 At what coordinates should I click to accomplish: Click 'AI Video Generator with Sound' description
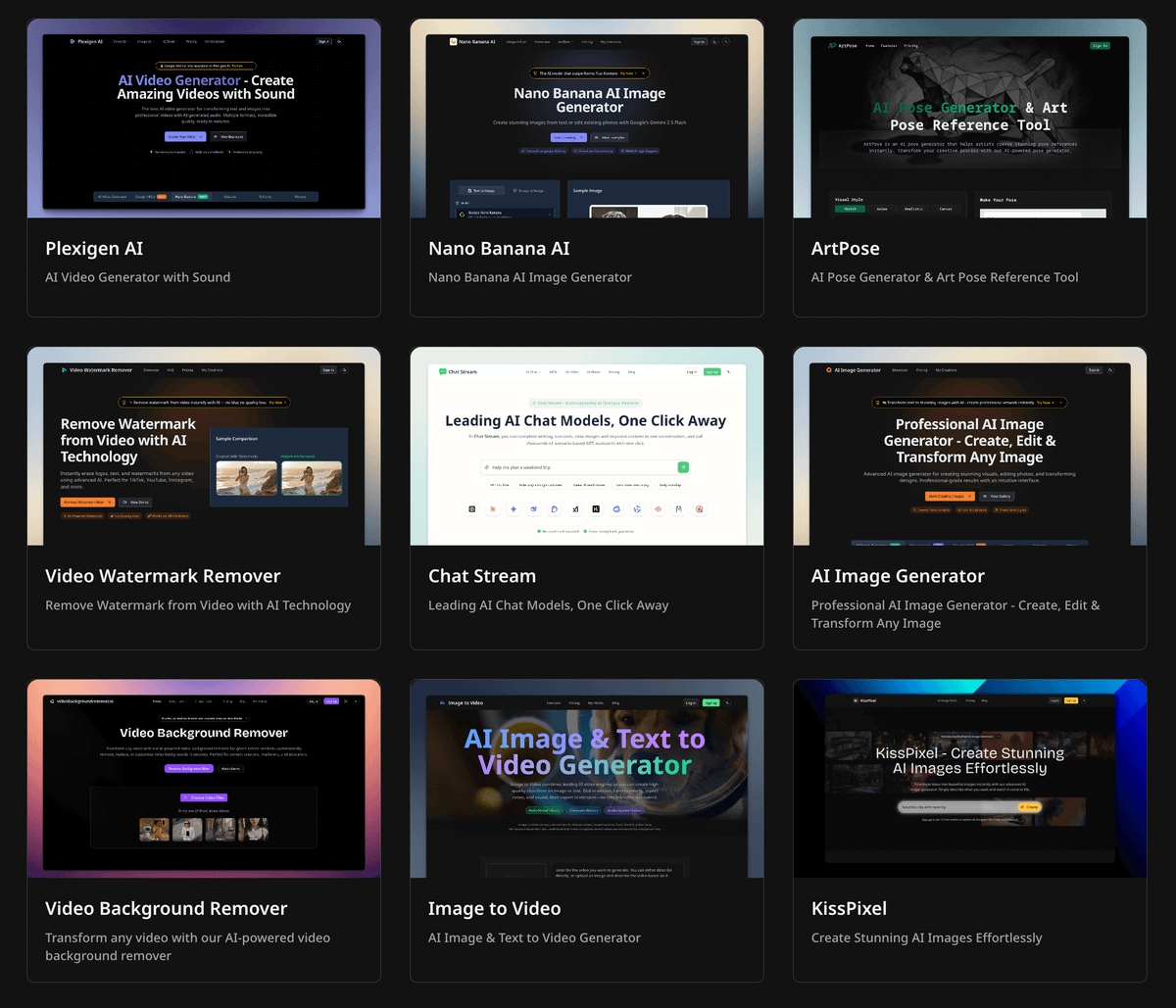(138, 277)
